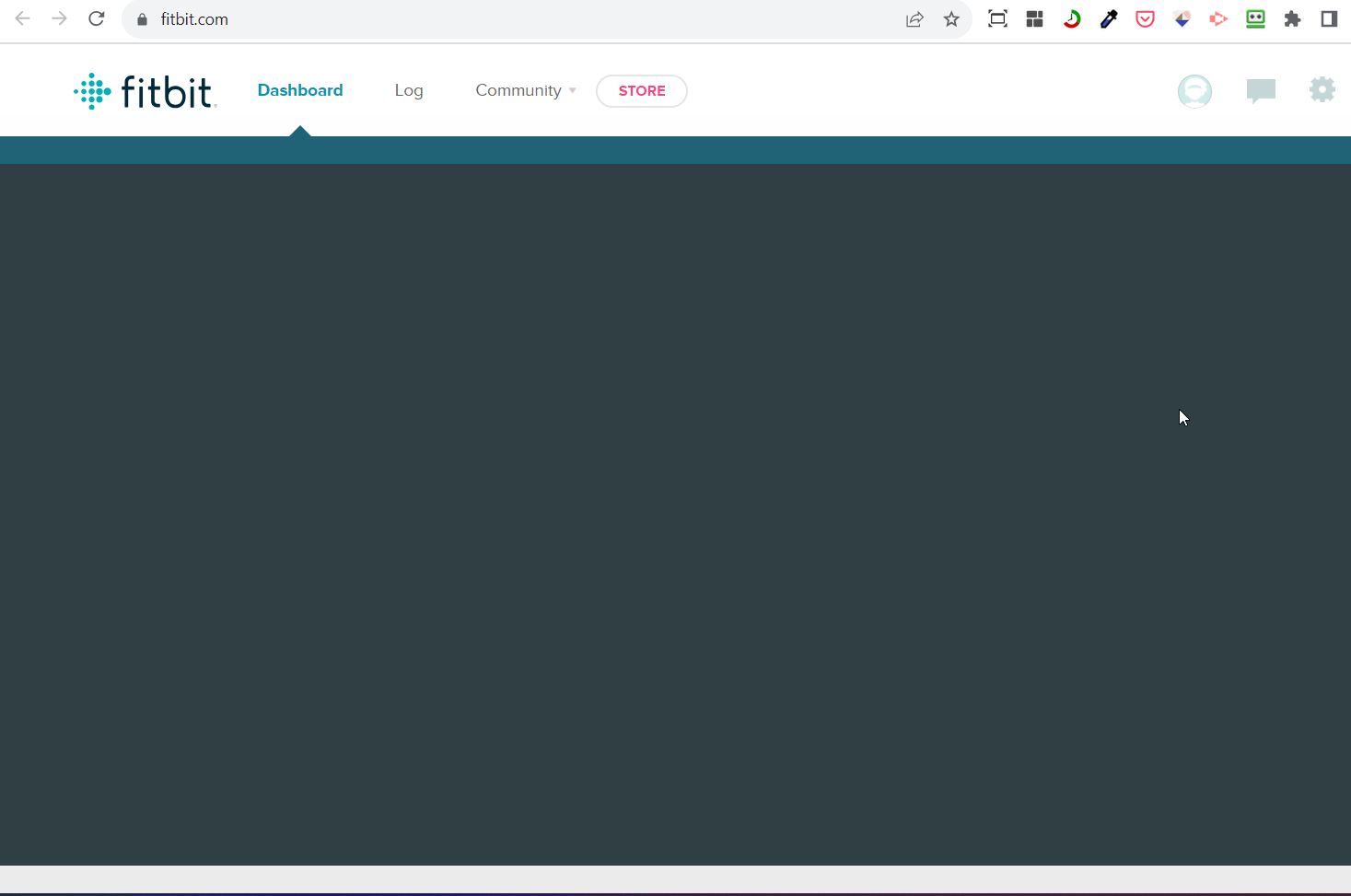
Task: Click the screenshot capture extension icon
Action: tap(997, 19)
